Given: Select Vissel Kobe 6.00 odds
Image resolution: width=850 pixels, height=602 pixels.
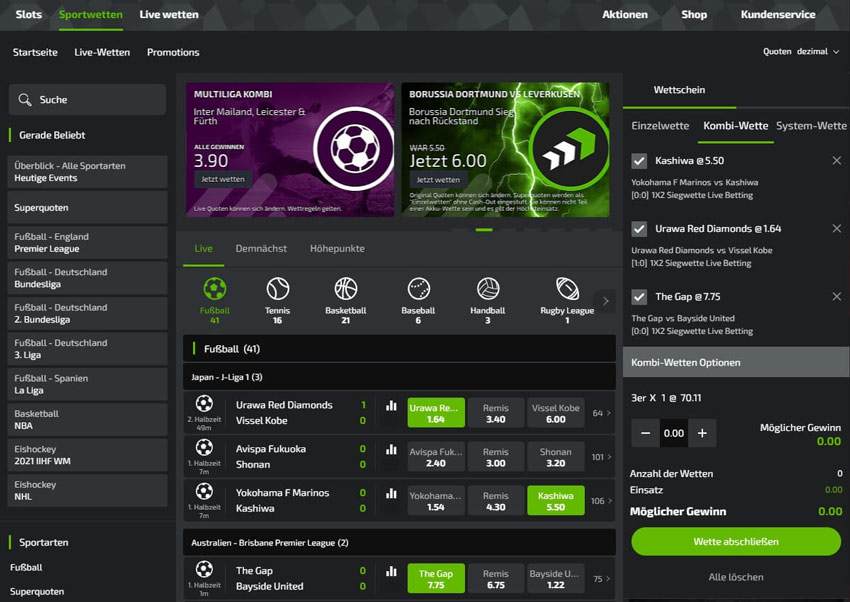Looking at the screenshot, I should click(556, 413).
